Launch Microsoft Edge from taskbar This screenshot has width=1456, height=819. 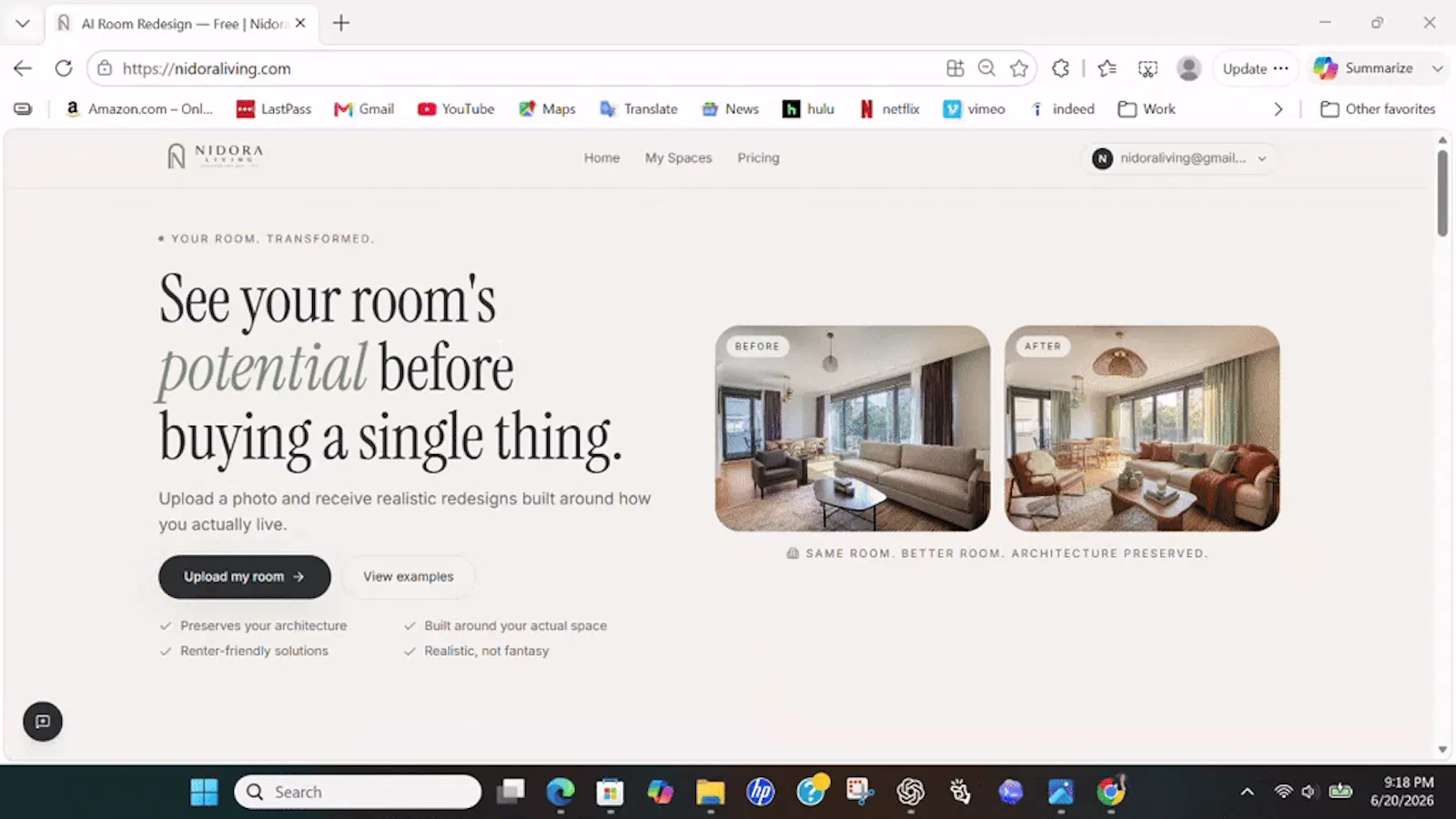[561, 792]
